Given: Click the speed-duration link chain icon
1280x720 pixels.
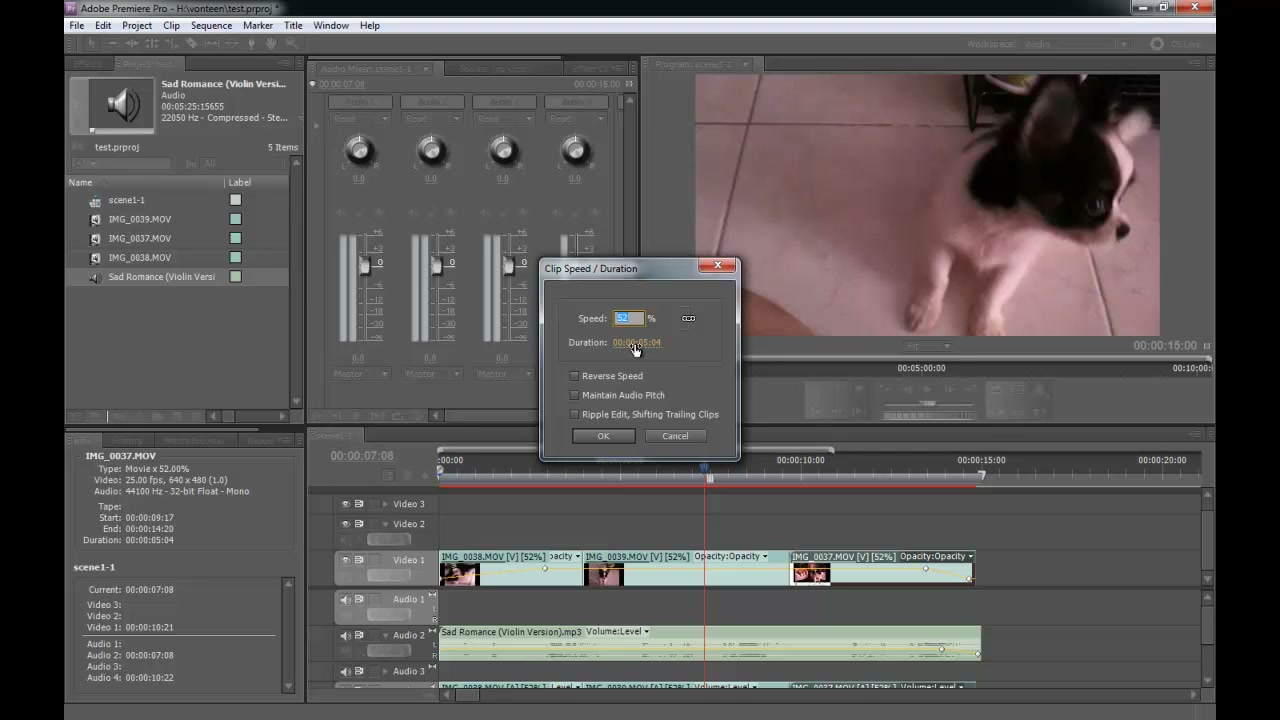Looking at the screenshot, I should point(688,318).
